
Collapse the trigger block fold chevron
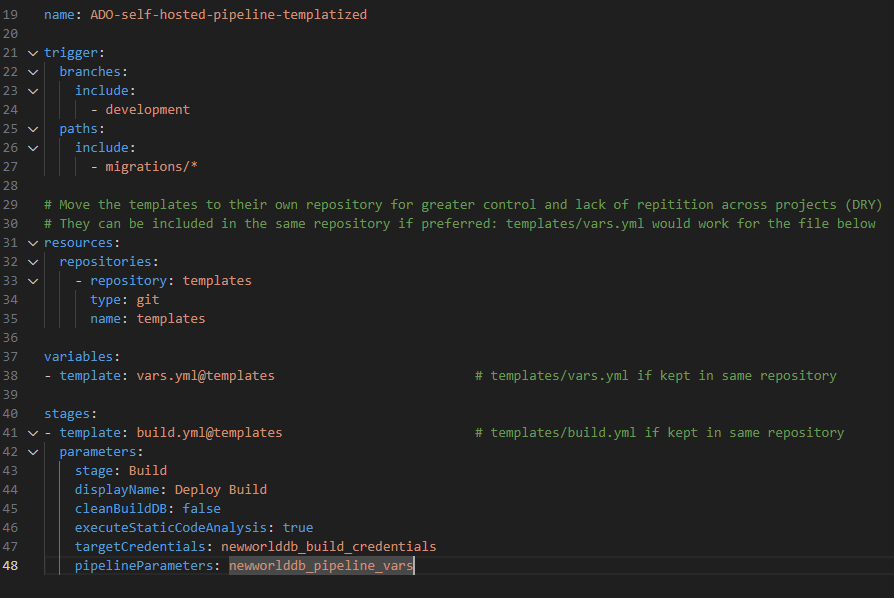(33, 53)
